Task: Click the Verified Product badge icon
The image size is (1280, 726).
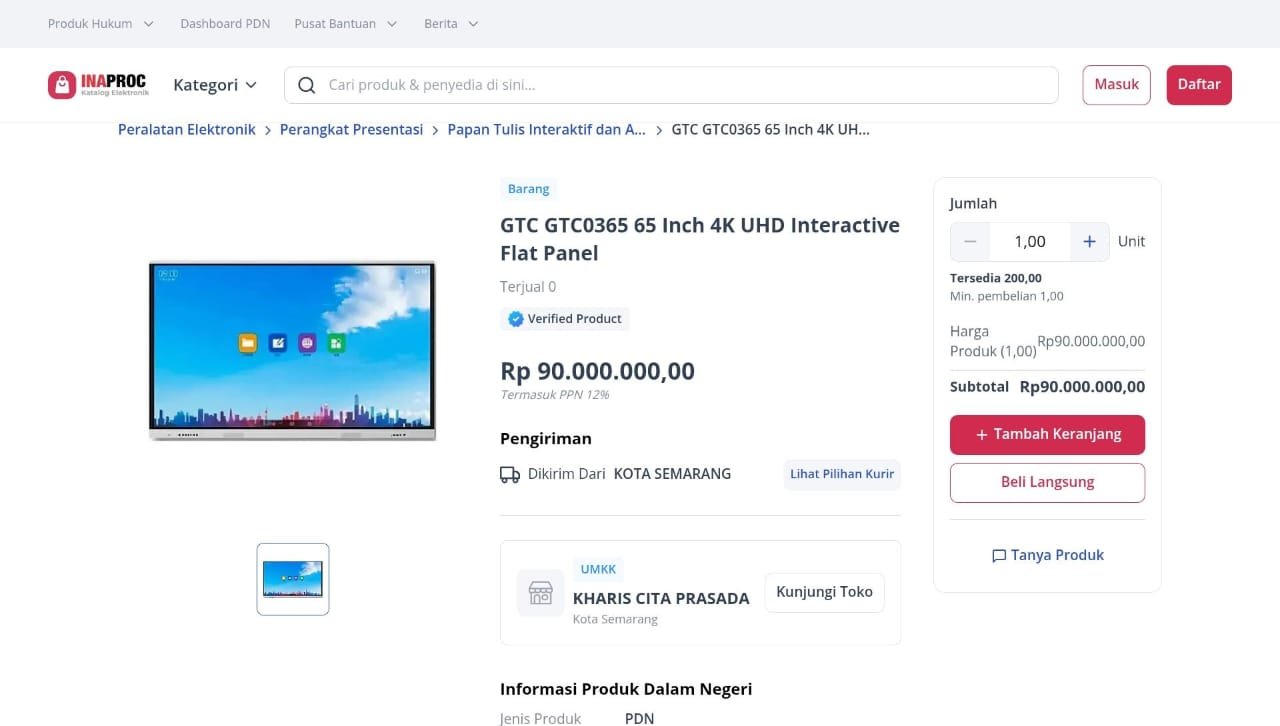Action: point(516,319)
